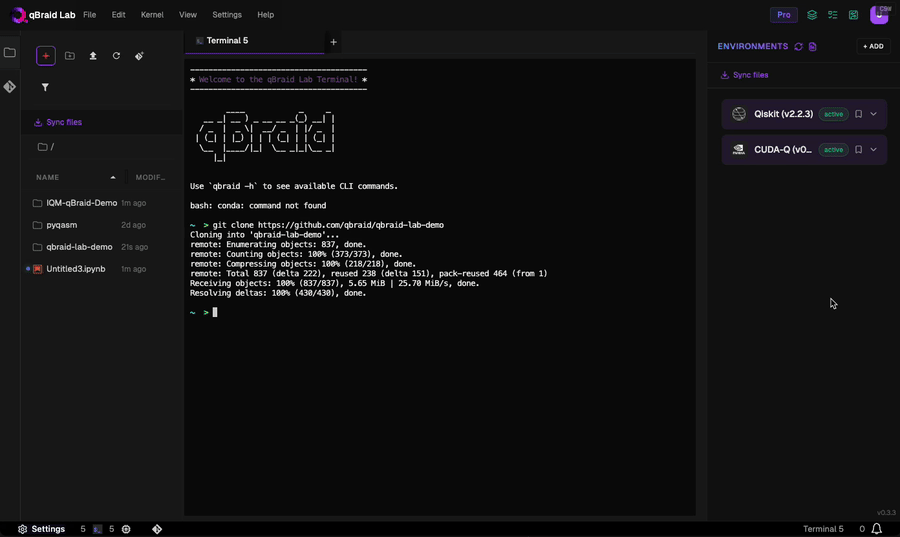The width and height of the screenshot is (900, 537).
Task: Sort files by Name column arrow
Action: pyautogui.click(x=113, y=178)
